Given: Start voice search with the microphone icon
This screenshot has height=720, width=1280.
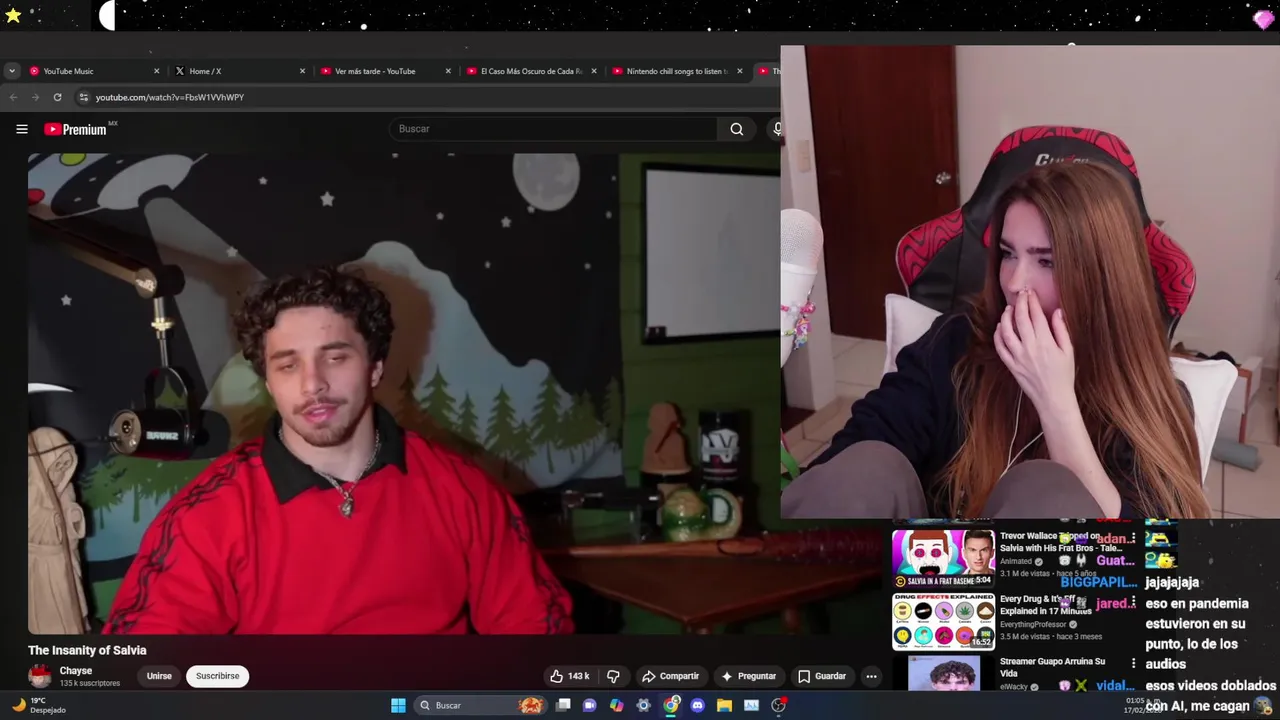Looking at the screenshot, I should pos(776,129).
